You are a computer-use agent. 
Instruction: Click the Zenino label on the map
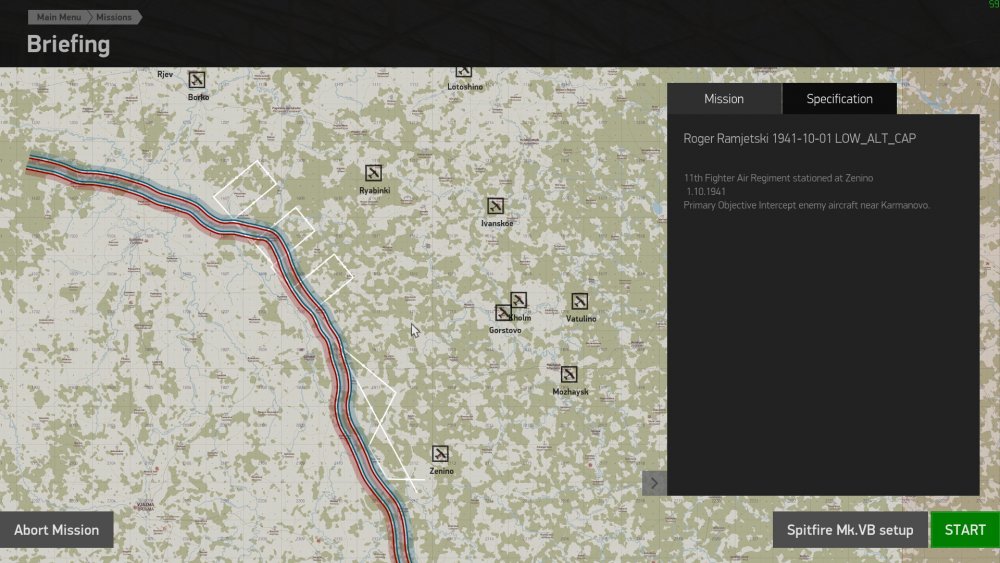441,471
